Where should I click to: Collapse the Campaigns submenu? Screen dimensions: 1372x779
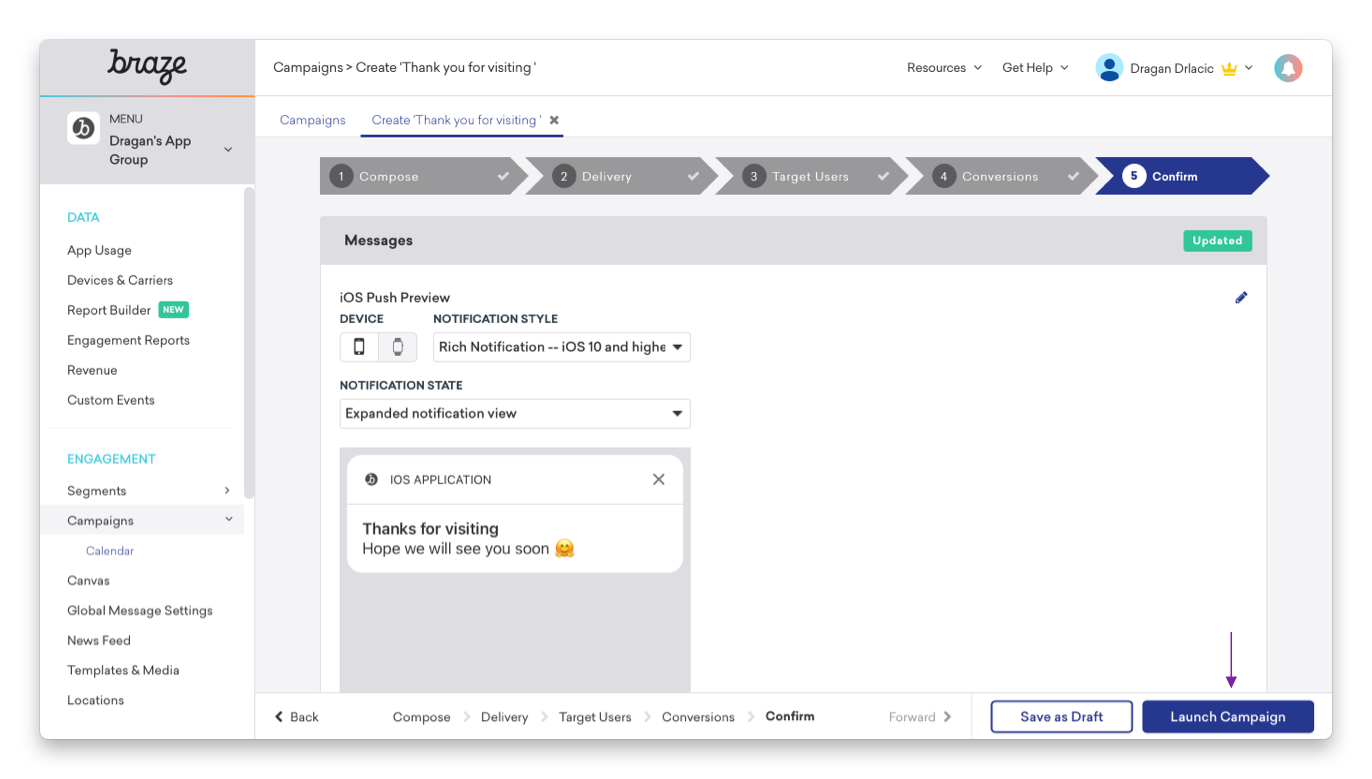[229, 520]
